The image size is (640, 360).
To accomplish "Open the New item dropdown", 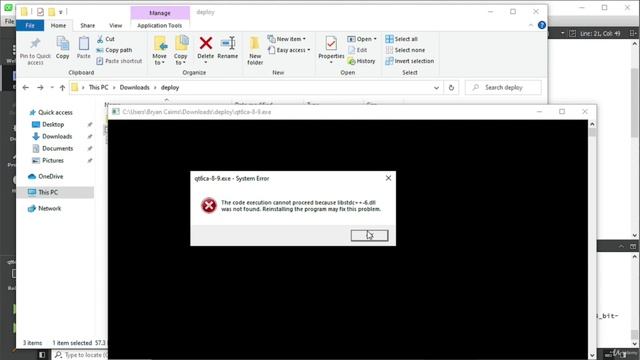I will point(287,39).
